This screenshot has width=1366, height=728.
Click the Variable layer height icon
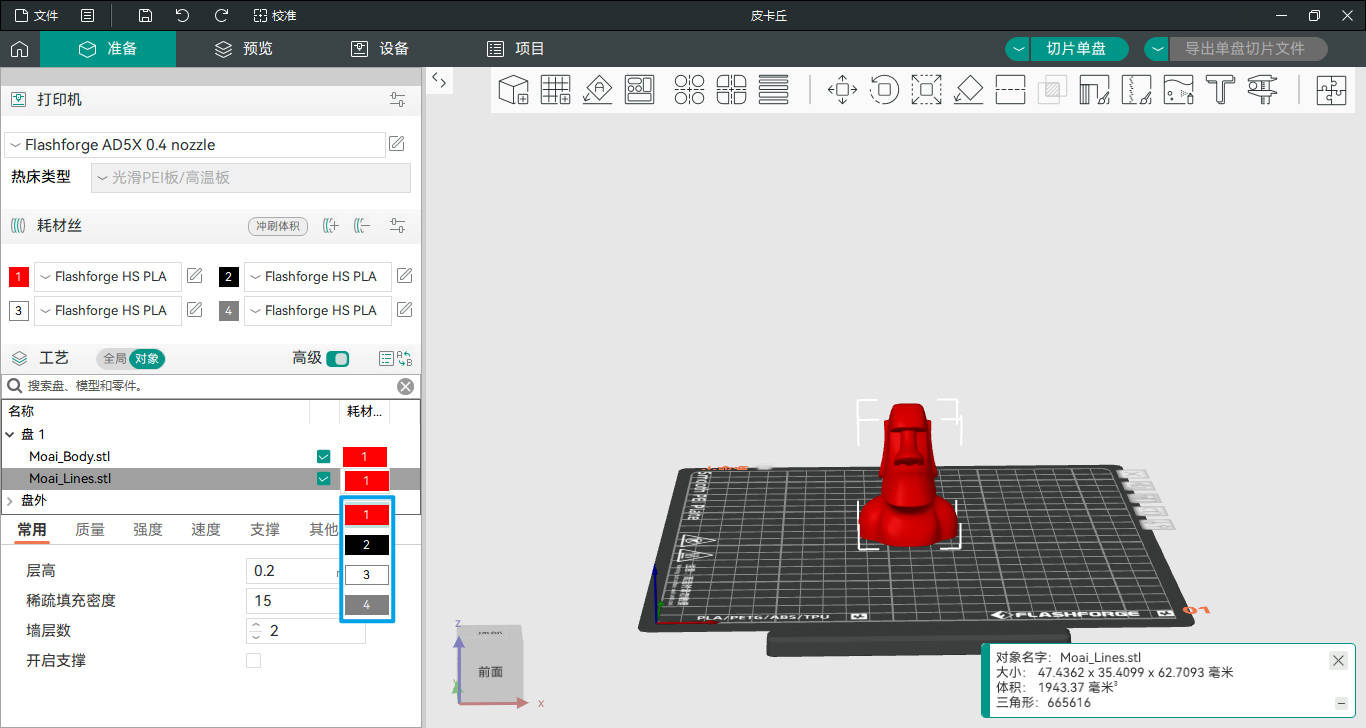[773, 89]
